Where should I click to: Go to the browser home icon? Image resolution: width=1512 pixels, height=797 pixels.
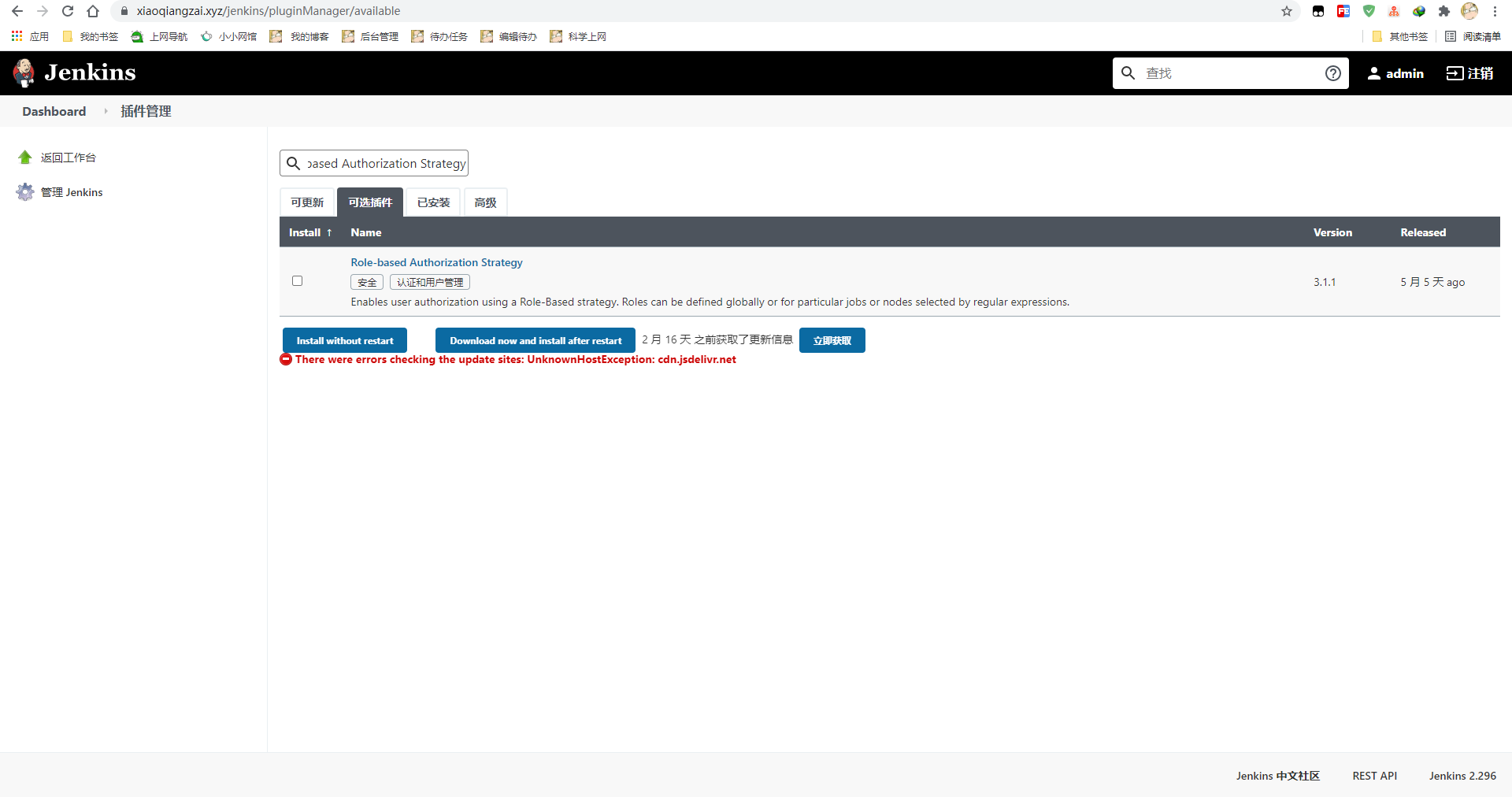pyautogui.click(x=93, y=11)
